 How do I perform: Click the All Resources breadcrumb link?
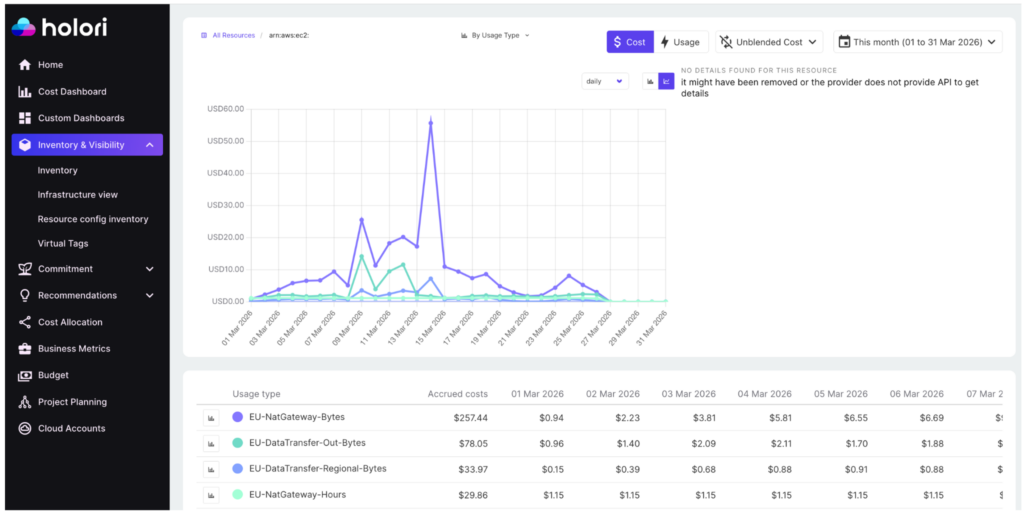click(233, 35)
